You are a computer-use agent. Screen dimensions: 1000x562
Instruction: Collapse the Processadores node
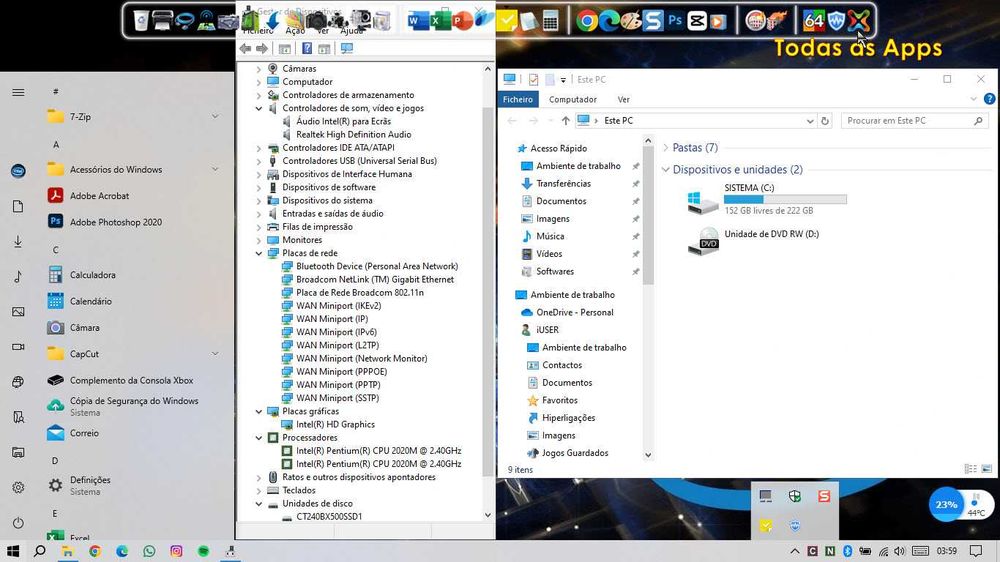tap(258, 438)
